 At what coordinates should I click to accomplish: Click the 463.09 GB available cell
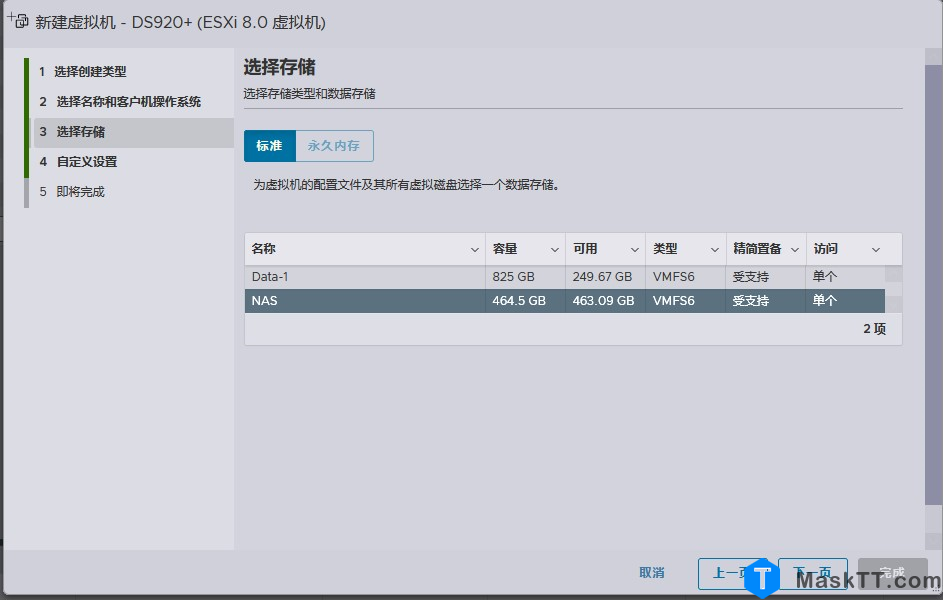(x=603, y=301)
